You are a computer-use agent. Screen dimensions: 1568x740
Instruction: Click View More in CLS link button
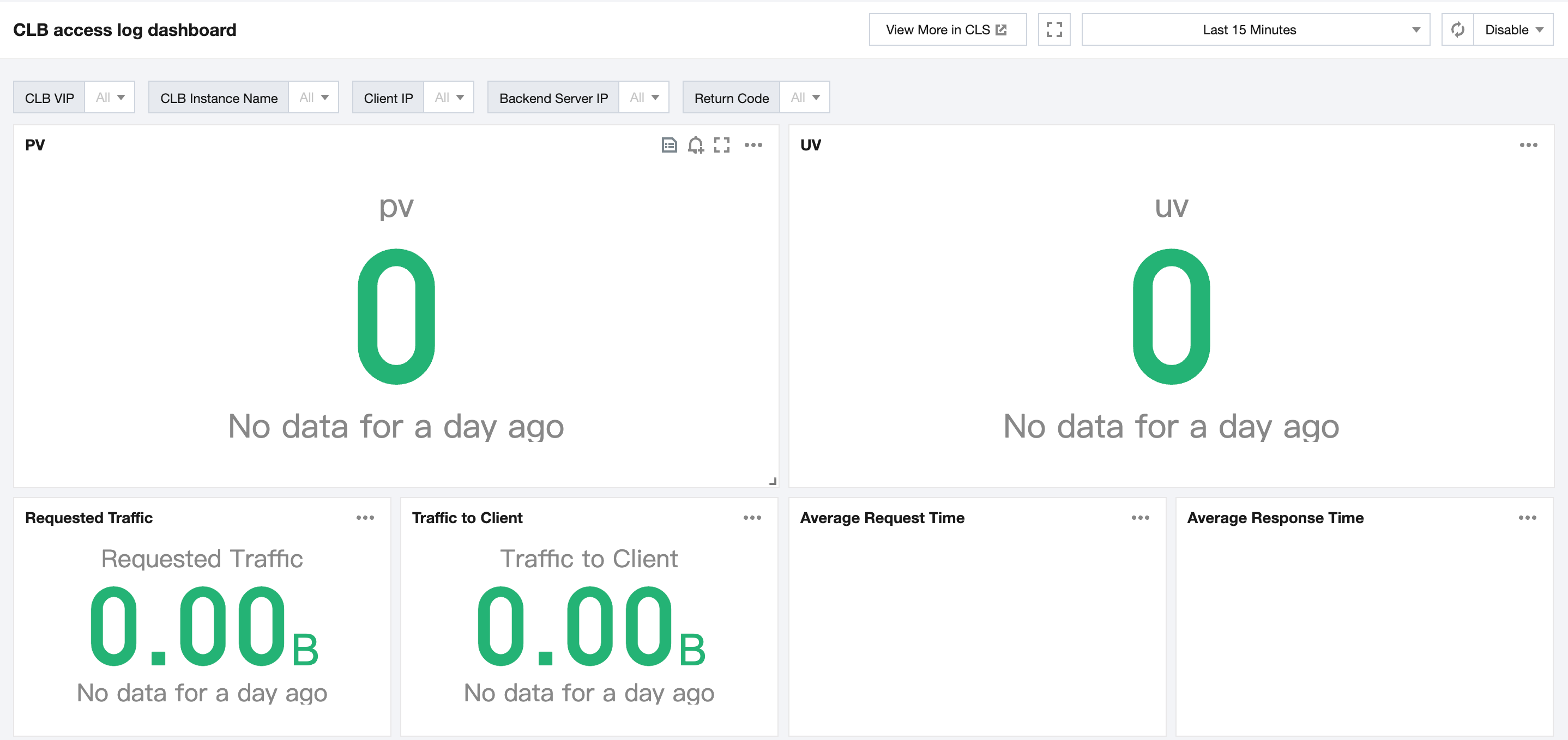coord(947,29)
